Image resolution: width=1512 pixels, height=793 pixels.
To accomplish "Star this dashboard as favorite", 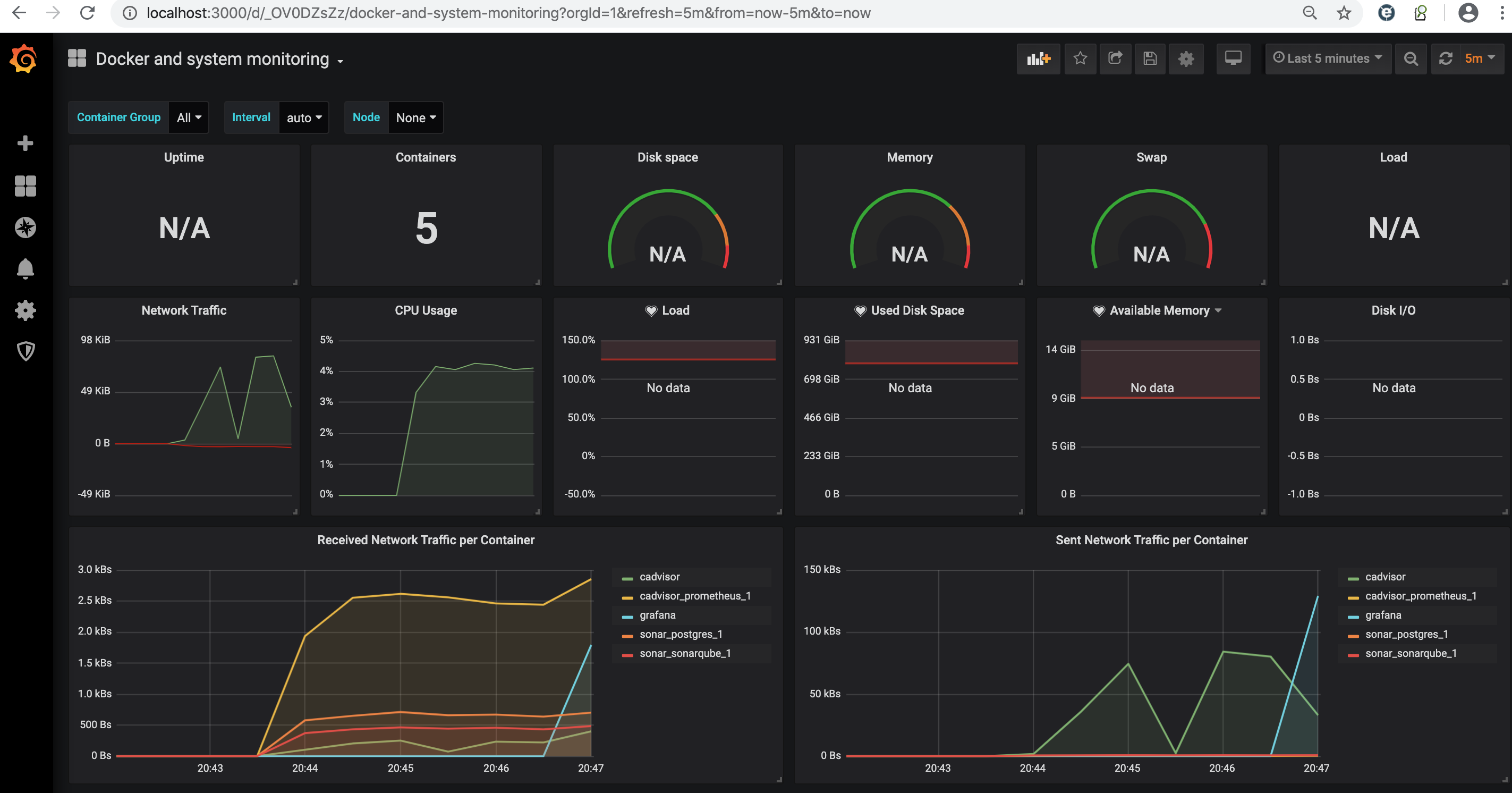I will point(1080,59).
